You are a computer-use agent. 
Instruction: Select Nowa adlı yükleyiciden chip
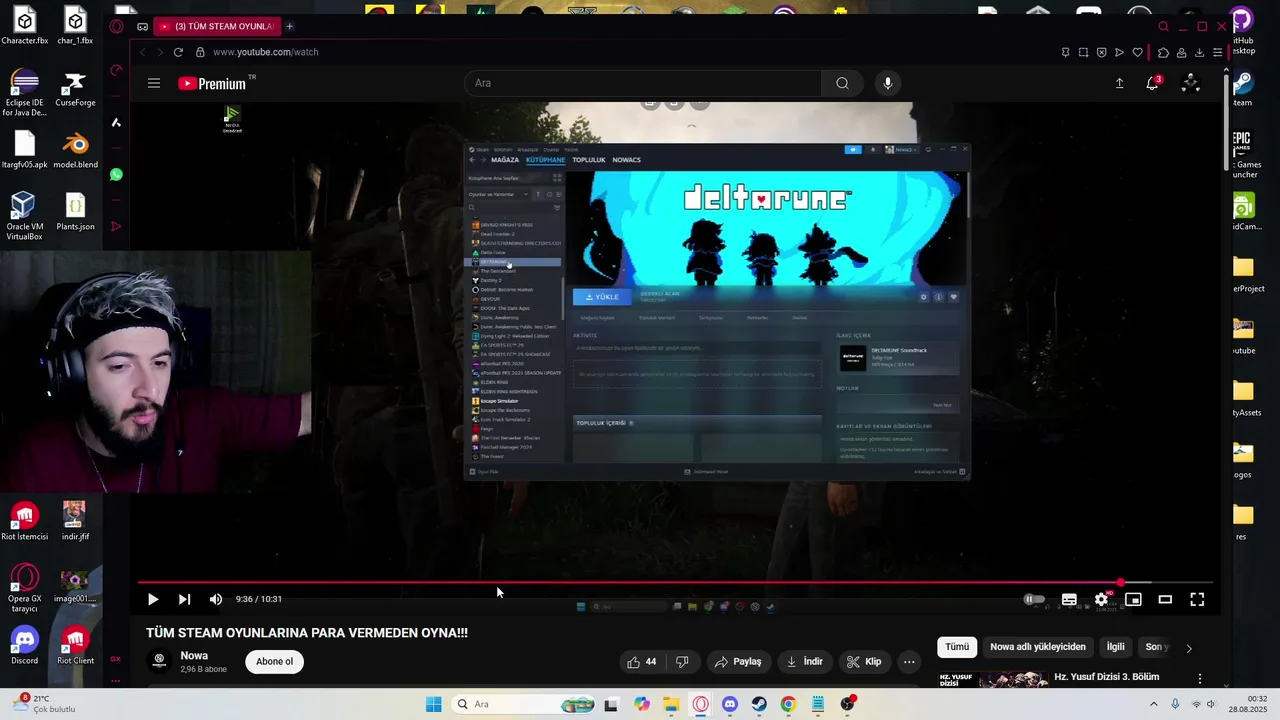point(1038,647)
